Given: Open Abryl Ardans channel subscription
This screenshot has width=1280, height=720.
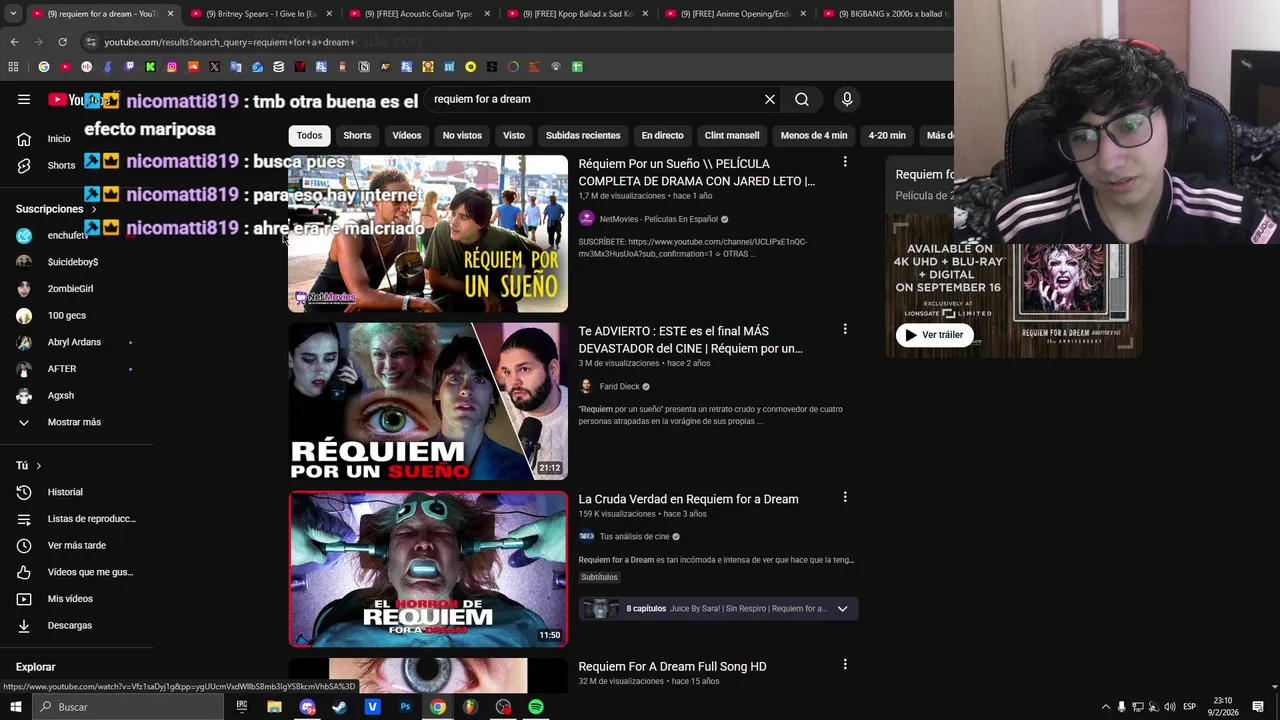Looking at the screenshot, I should [76, 342].
